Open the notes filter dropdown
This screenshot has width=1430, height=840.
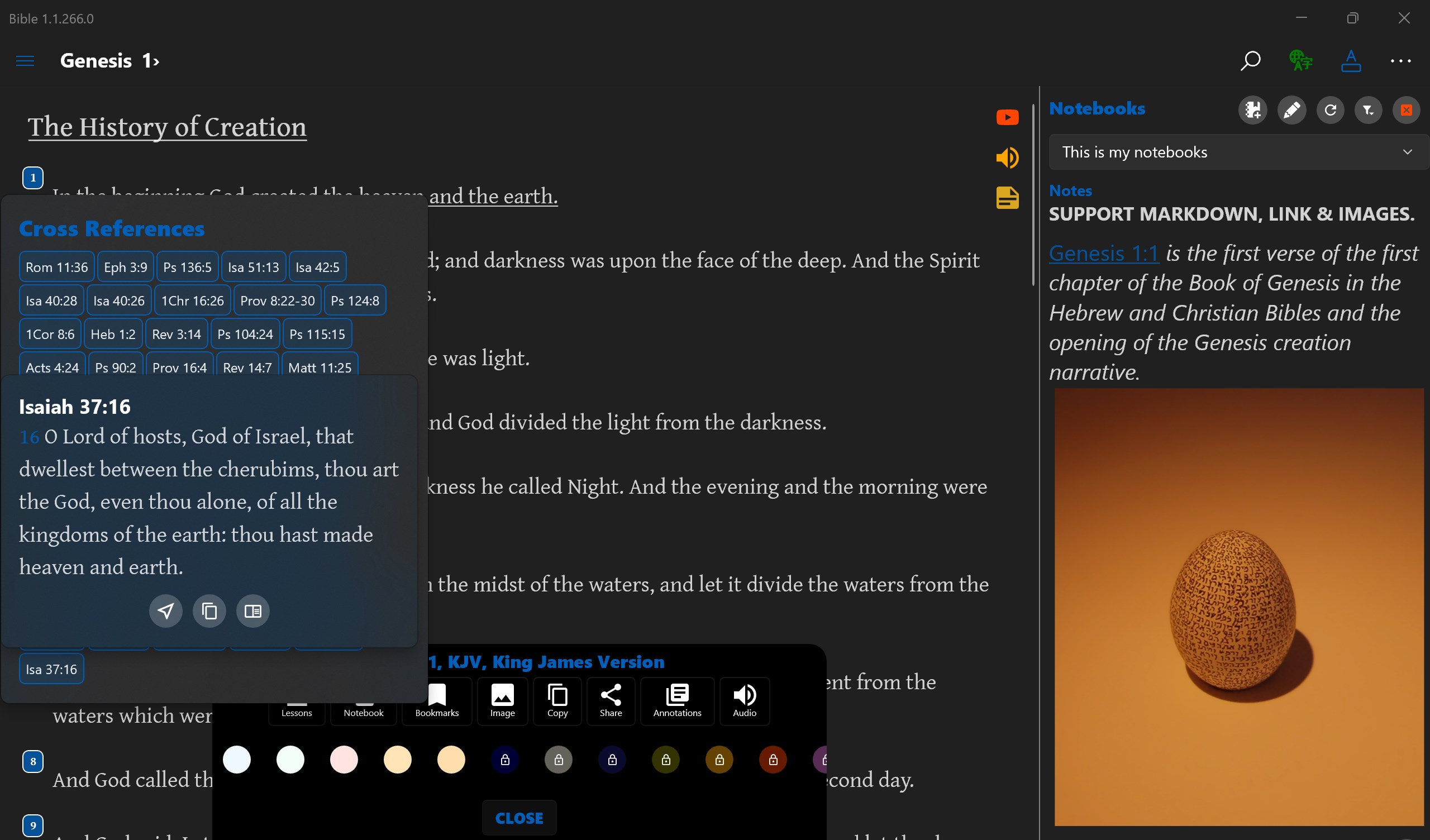(1369, 109)
